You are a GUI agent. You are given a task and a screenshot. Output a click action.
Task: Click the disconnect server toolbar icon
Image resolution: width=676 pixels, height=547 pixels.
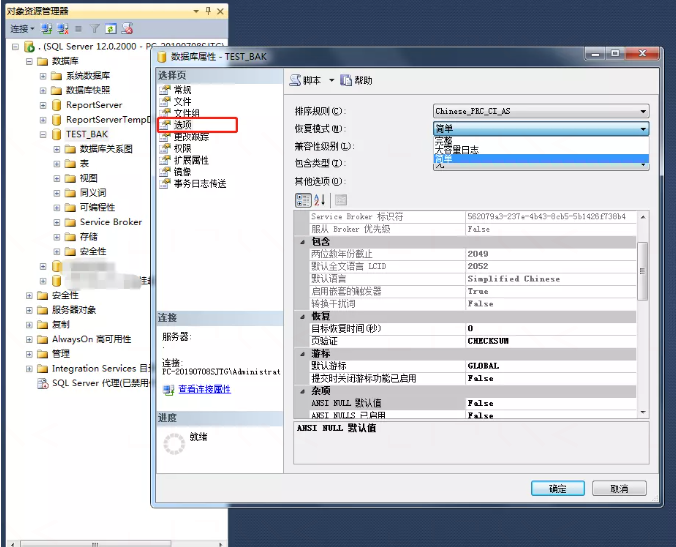point(63,29)
